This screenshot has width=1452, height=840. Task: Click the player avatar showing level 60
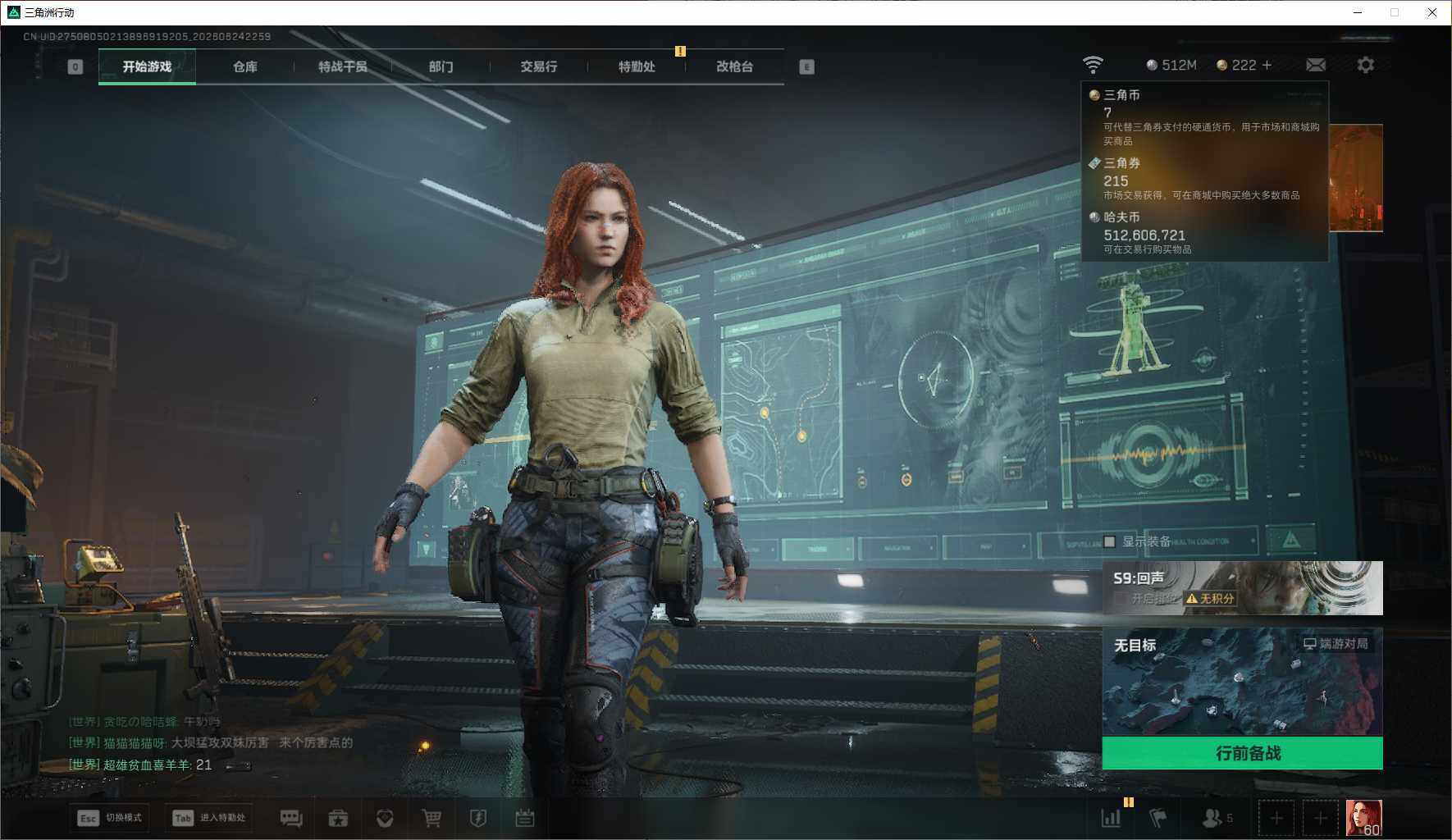click(1363, 818)
